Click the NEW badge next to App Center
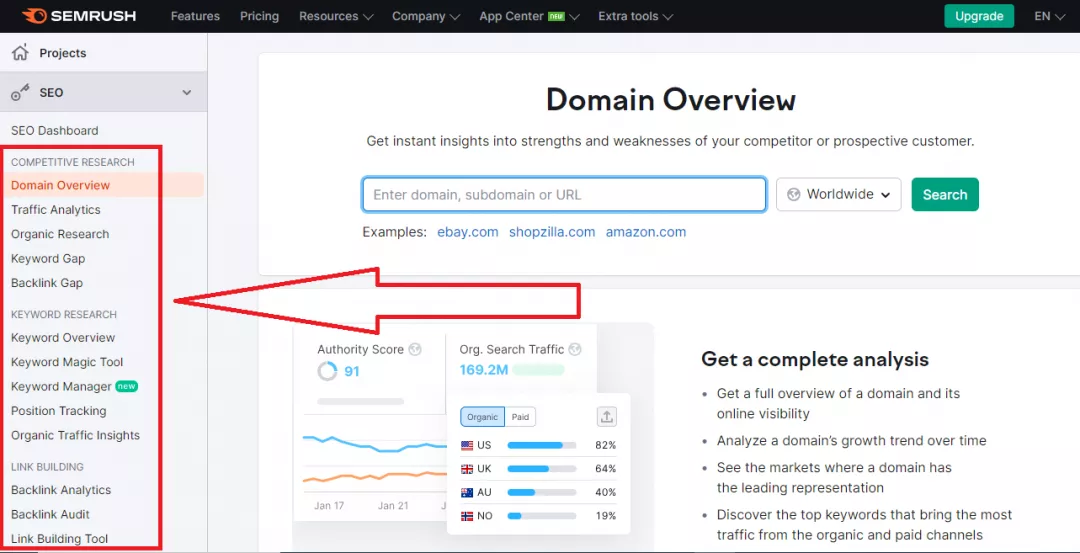 [x=556, y=16]
